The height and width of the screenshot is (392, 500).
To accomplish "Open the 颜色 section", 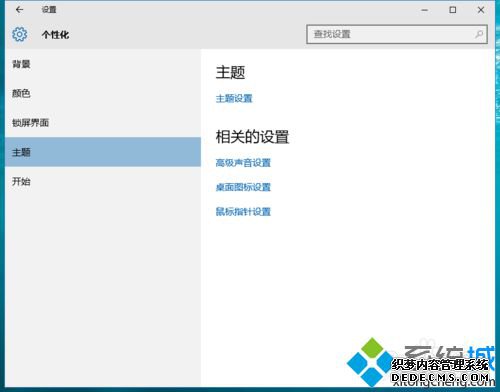I will [x=103, y=93].
